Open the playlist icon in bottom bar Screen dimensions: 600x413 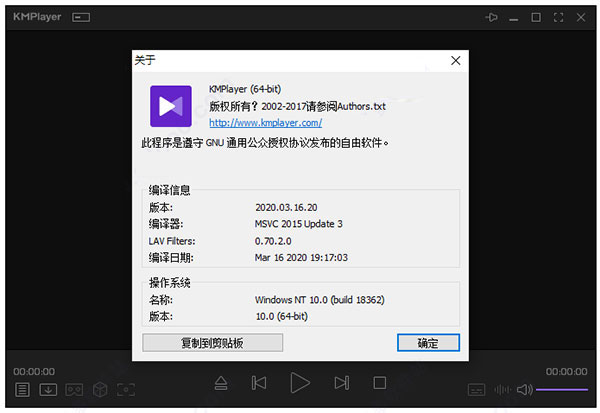pyautogui.click(x=22, y=390)
